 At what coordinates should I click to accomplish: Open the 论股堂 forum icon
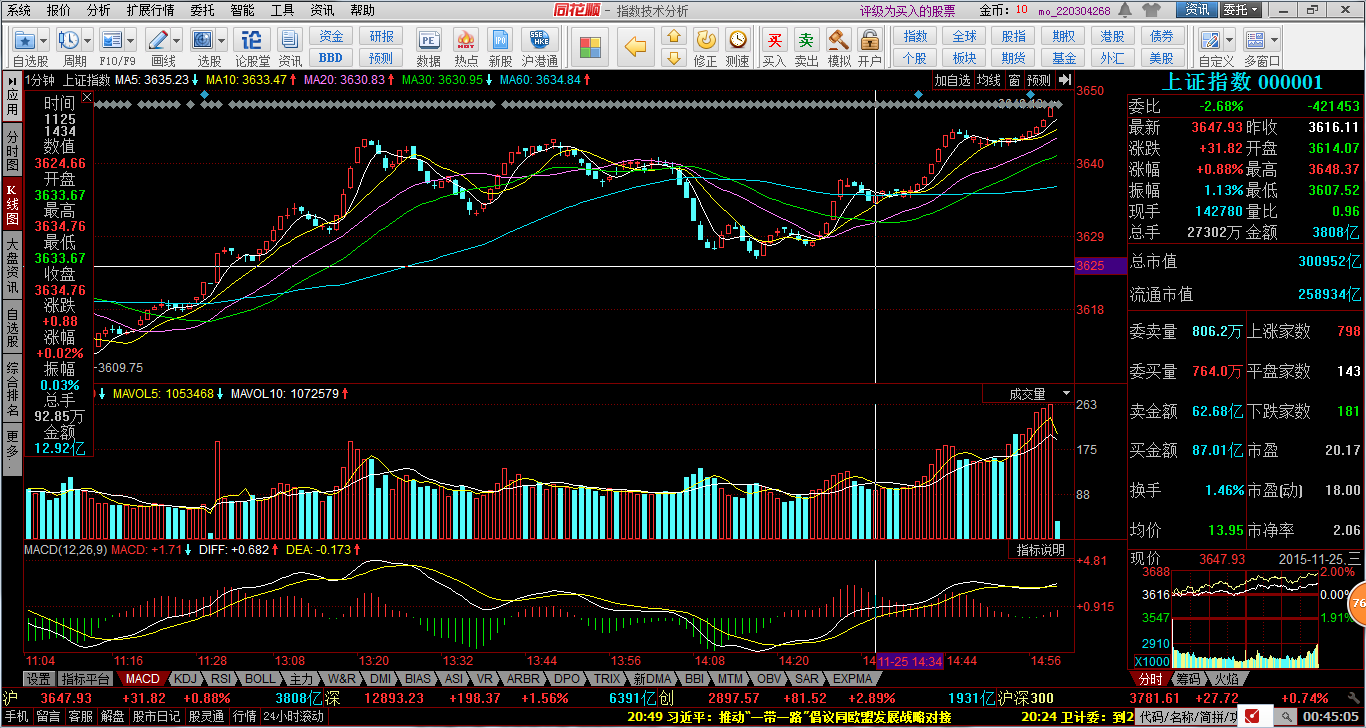coord(251,42)
